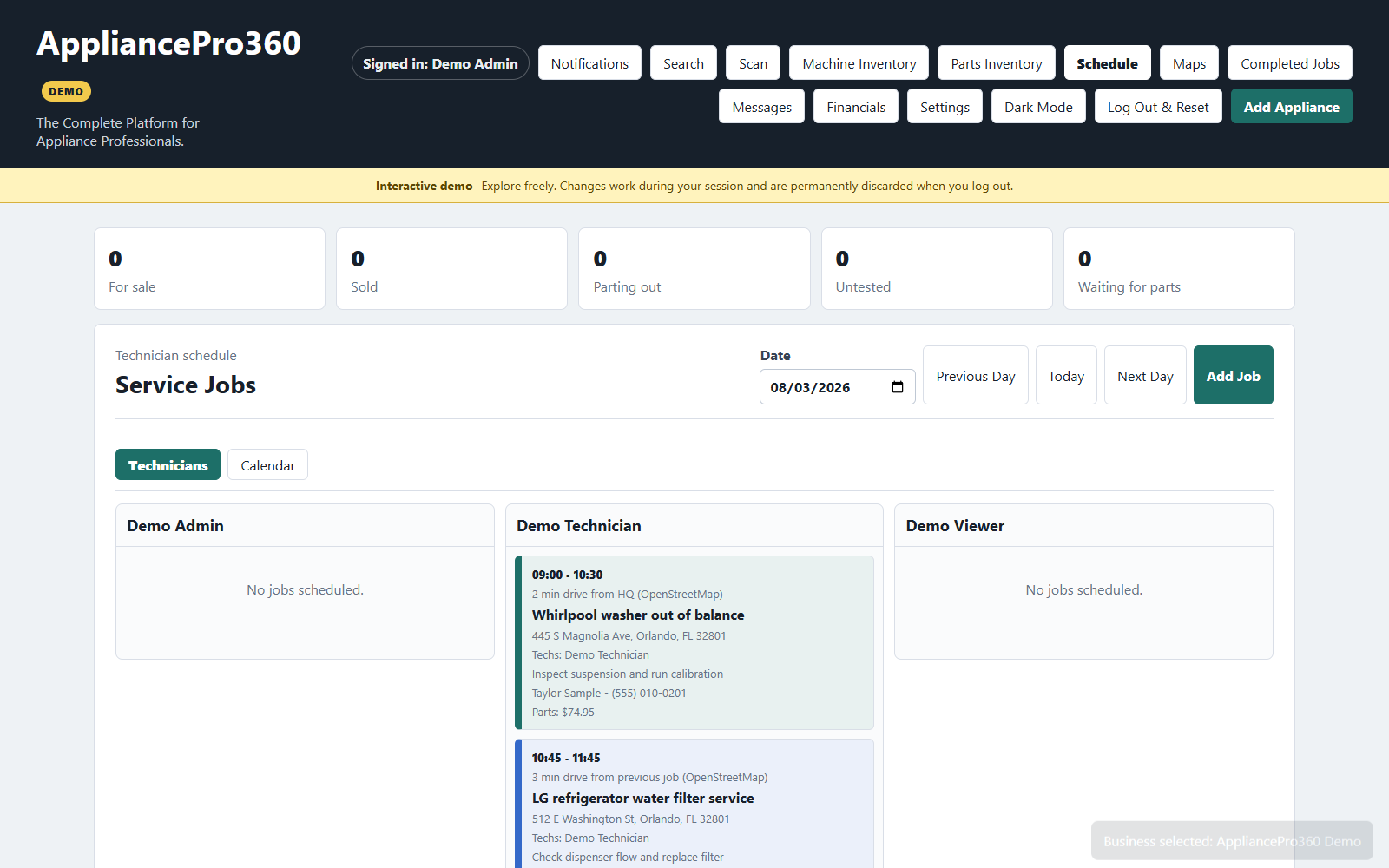The height and width of the screenshot is (868, 1389).
Task: Toggle Dark Mode
Action: [x=1038, y=107]
